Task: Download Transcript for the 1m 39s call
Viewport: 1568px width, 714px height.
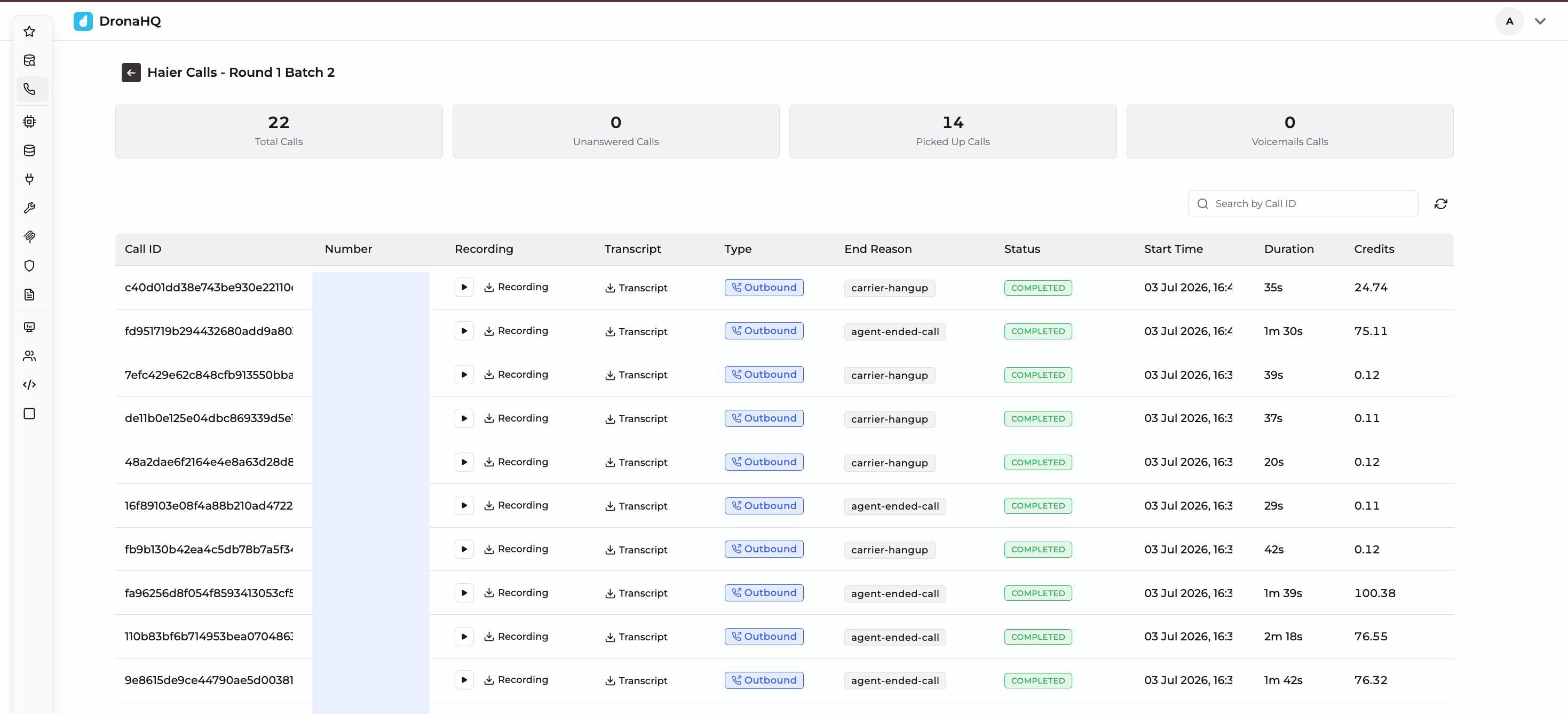Action: tap(636, 593)
